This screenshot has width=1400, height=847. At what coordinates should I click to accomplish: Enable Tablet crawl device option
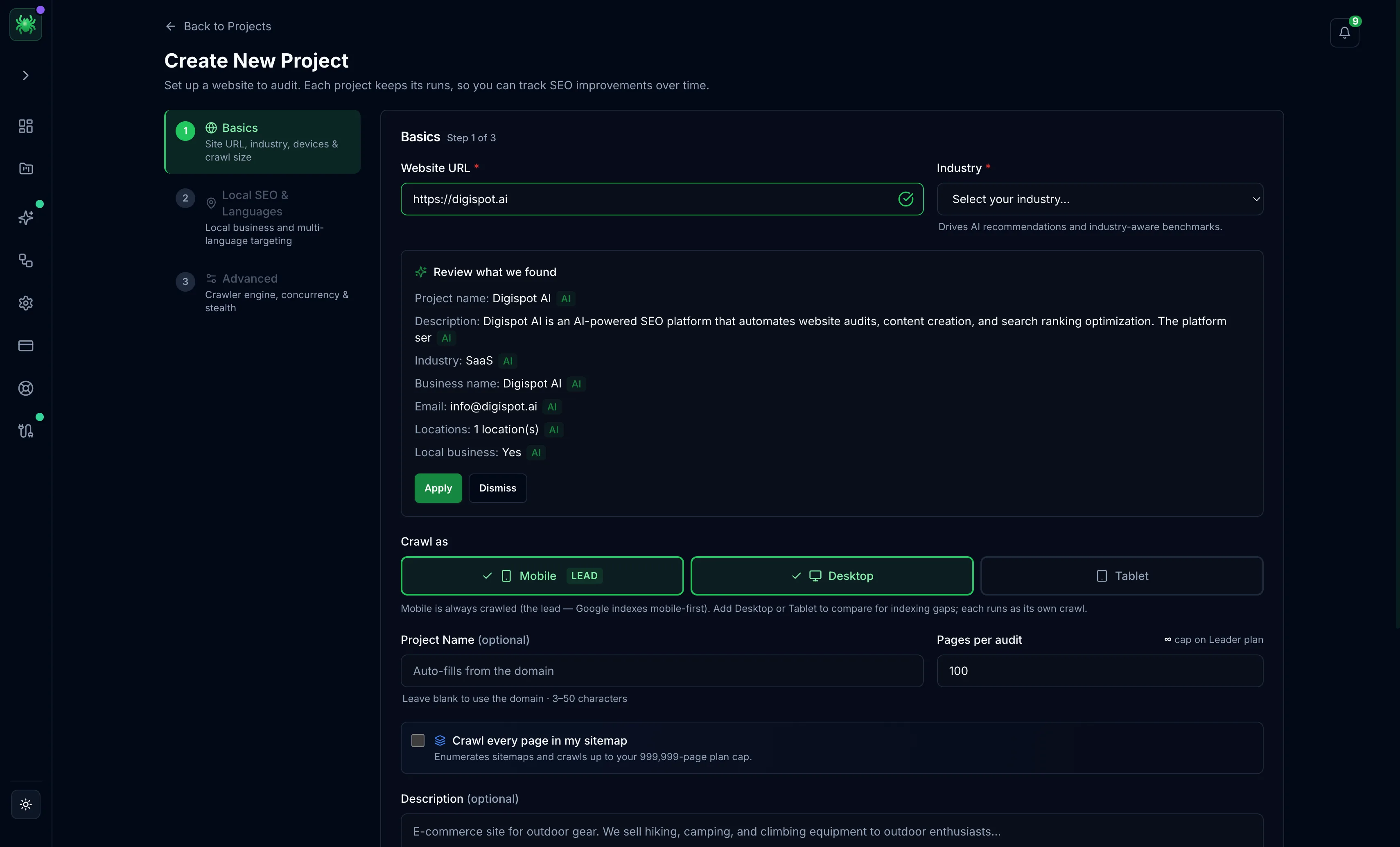(1122, 576)
